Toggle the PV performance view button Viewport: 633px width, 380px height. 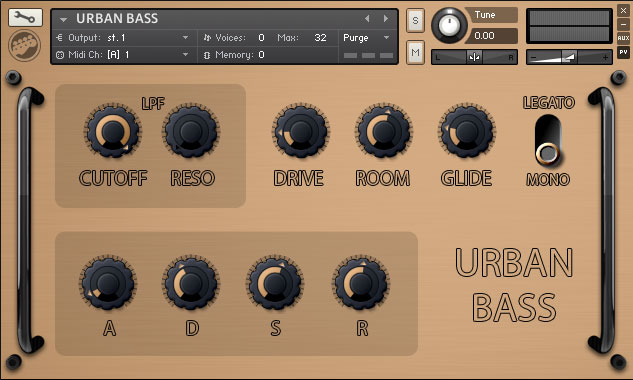point(623,52)
